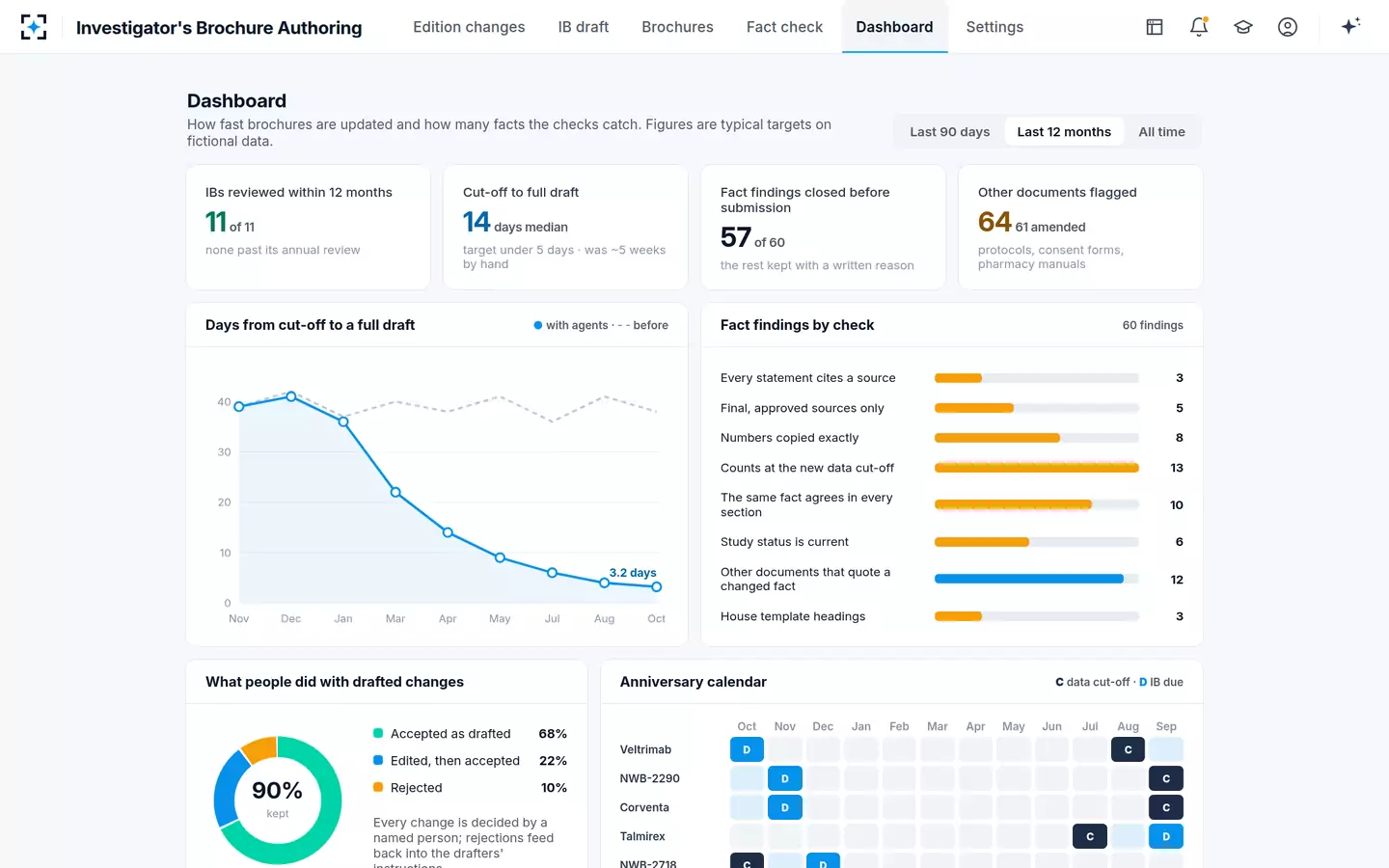Select the Last 12 months range

tap(1064, 132)
